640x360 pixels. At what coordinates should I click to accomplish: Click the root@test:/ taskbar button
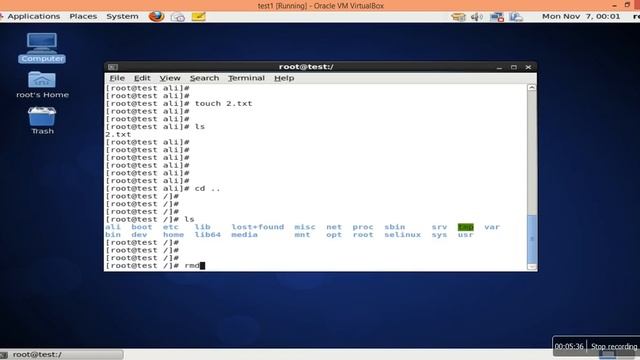tap(62, 354)
